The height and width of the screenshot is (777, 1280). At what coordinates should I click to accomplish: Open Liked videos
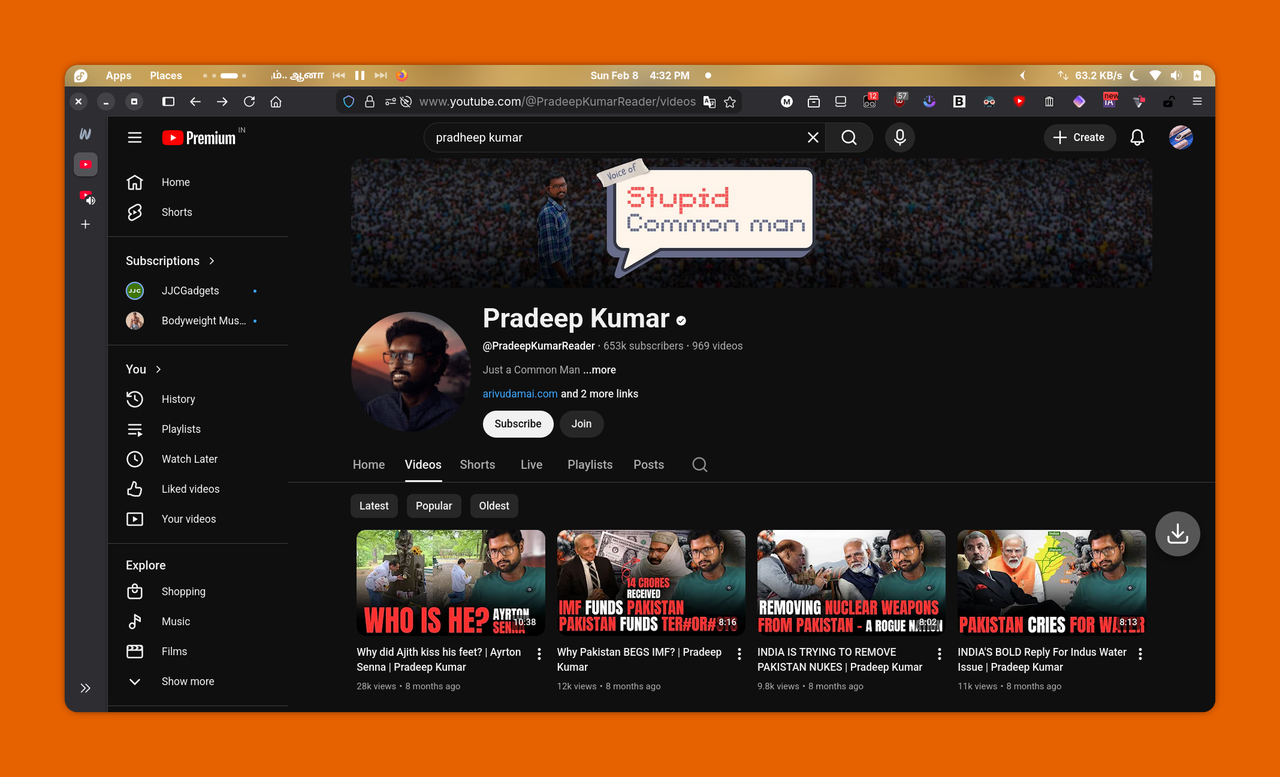(x=198, y=489)
